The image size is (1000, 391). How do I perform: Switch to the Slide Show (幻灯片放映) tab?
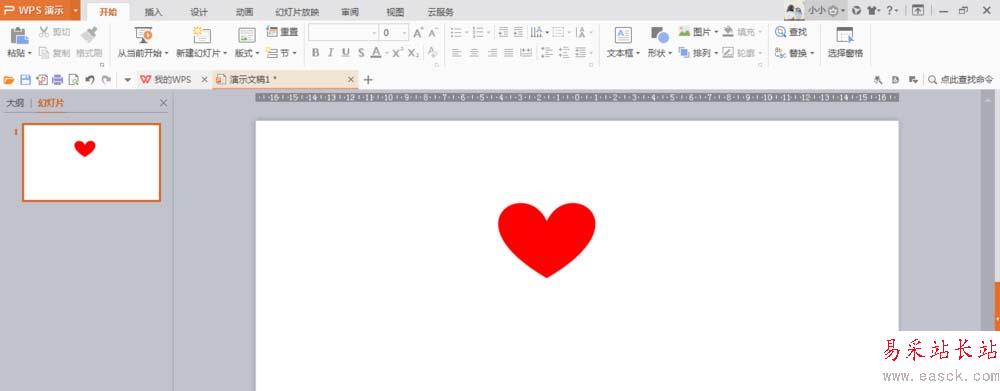pyautogui.click(x=297, y=12)
